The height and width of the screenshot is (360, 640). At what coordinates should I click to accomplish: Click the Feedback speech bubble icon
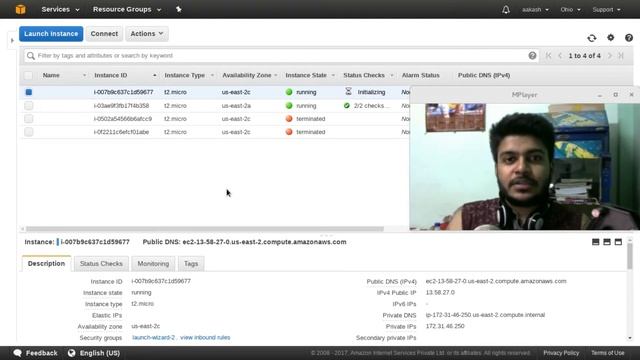click(x=18, y=353)
